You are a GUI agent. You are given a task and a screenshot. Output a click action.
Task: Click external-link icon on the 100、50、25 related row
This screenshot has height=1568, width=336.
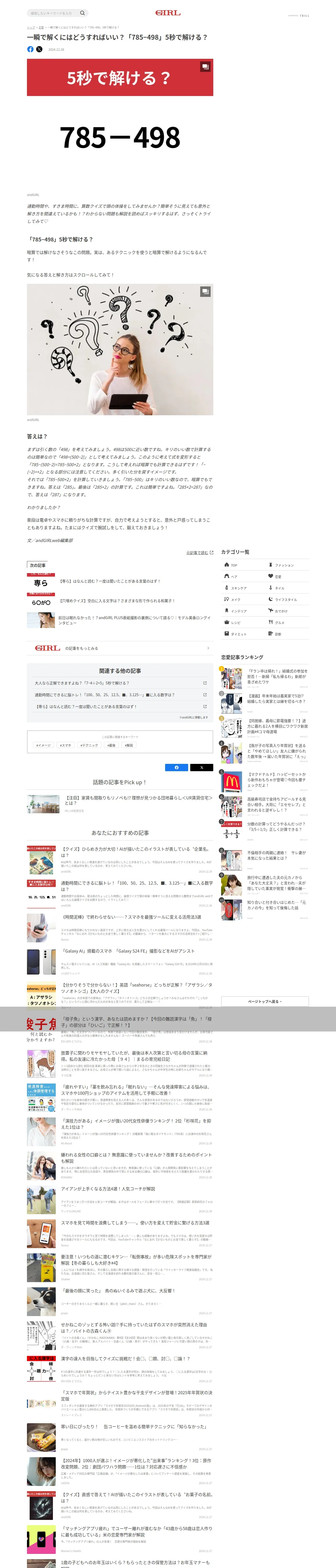205,695
